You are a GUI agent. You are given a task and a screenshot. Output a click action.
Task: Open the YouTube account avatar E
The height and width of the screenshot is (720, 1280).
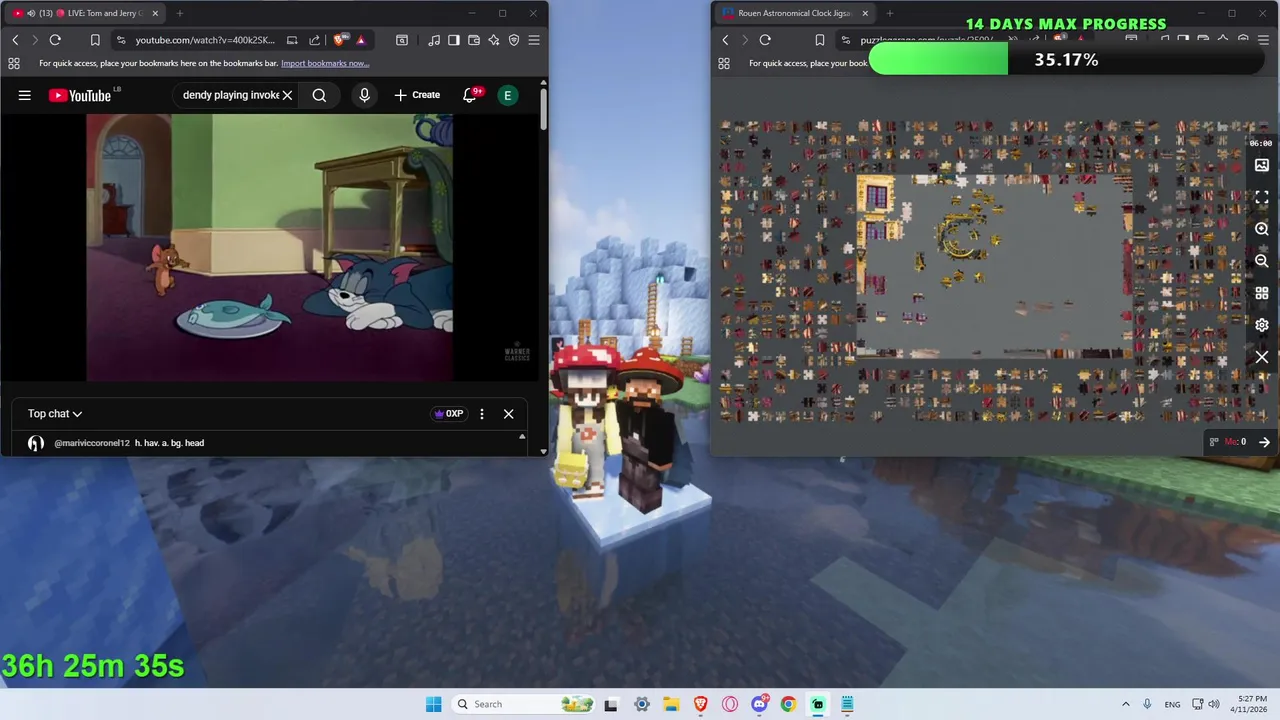[508, 95]
